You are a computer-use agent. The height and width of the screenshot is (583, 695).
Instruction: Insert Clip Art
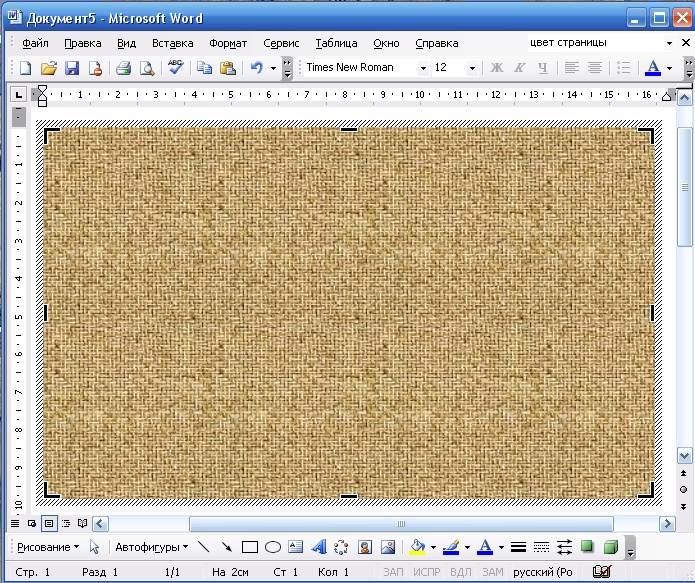(x=365, y=547)
